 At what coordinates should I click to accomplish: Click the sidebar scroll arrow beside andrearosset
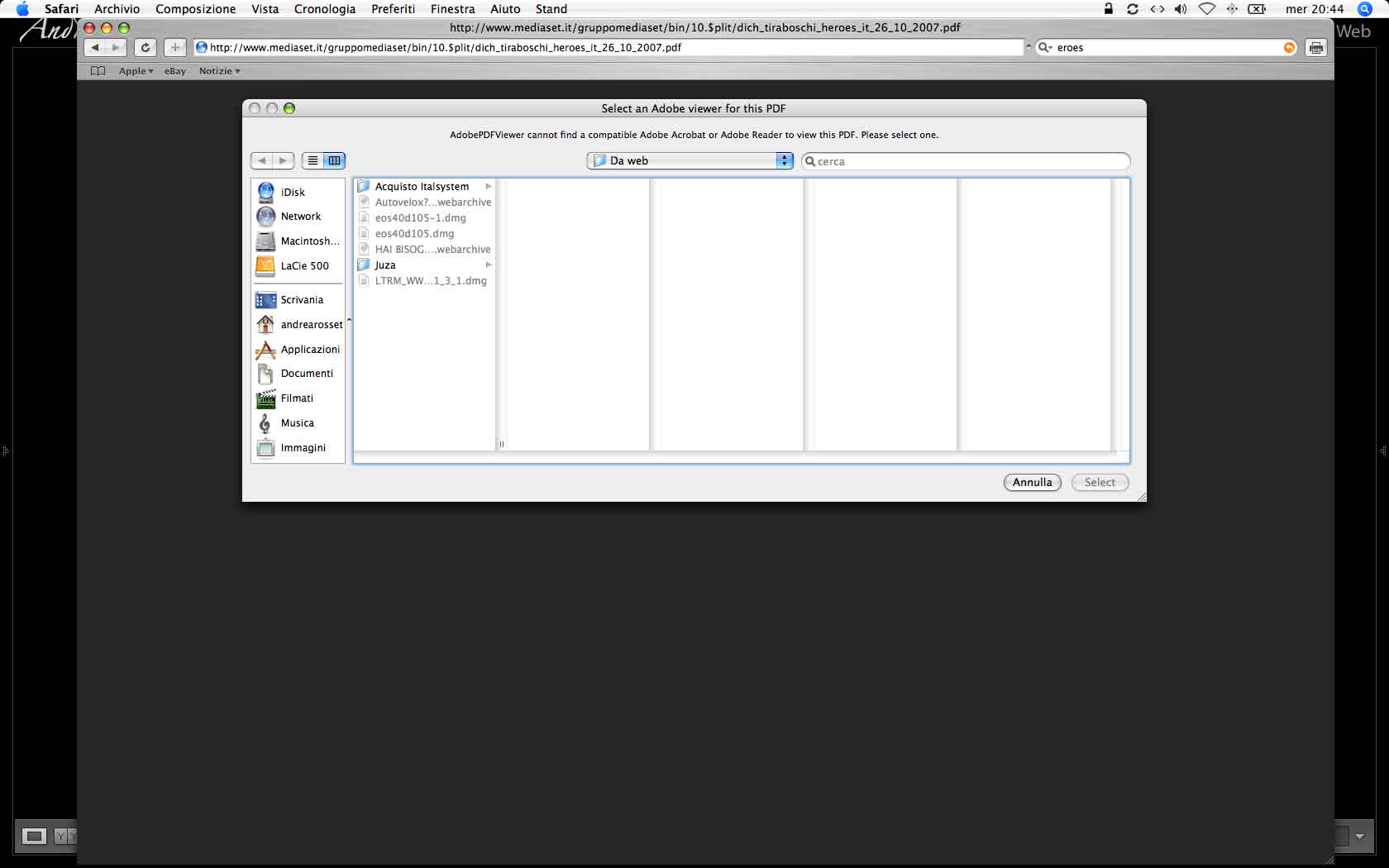[349, 320]
